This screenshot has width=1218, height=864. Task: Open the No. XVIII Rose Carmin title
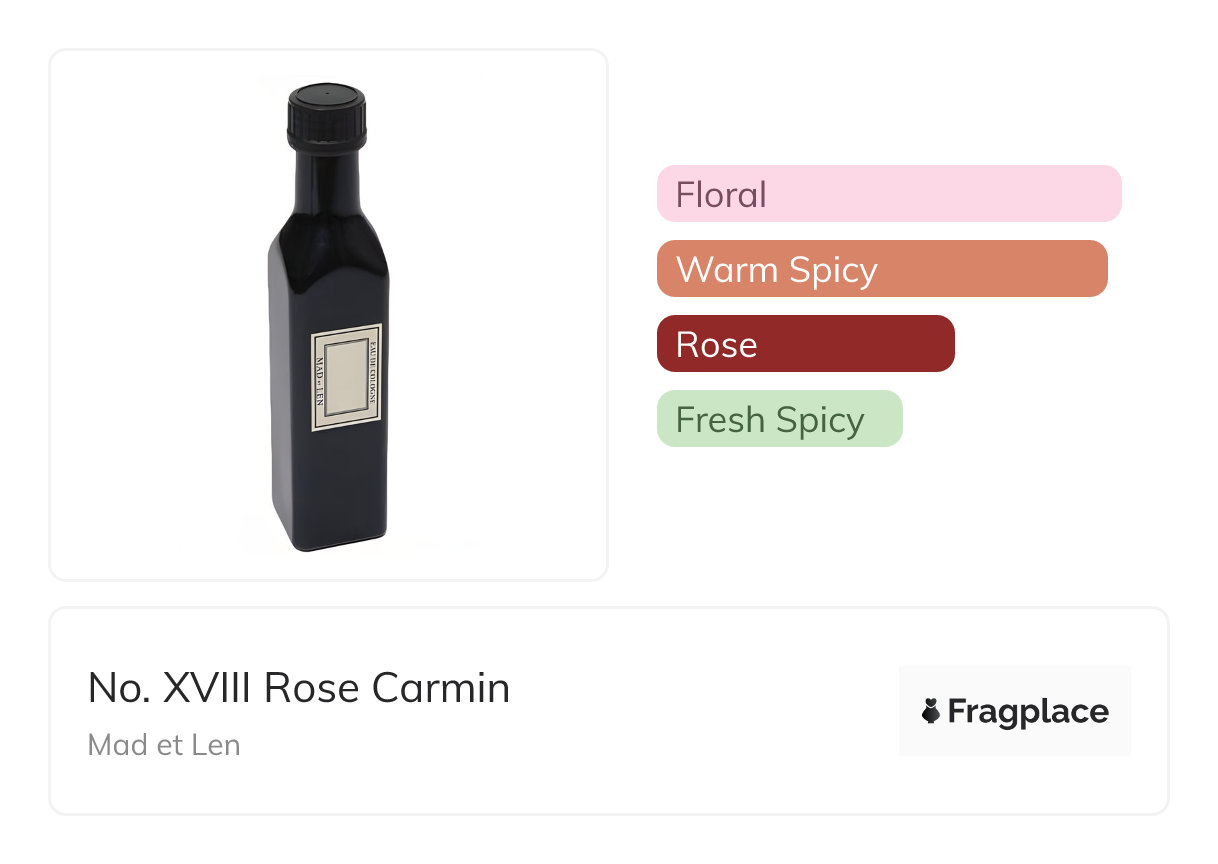coord(299,688)
